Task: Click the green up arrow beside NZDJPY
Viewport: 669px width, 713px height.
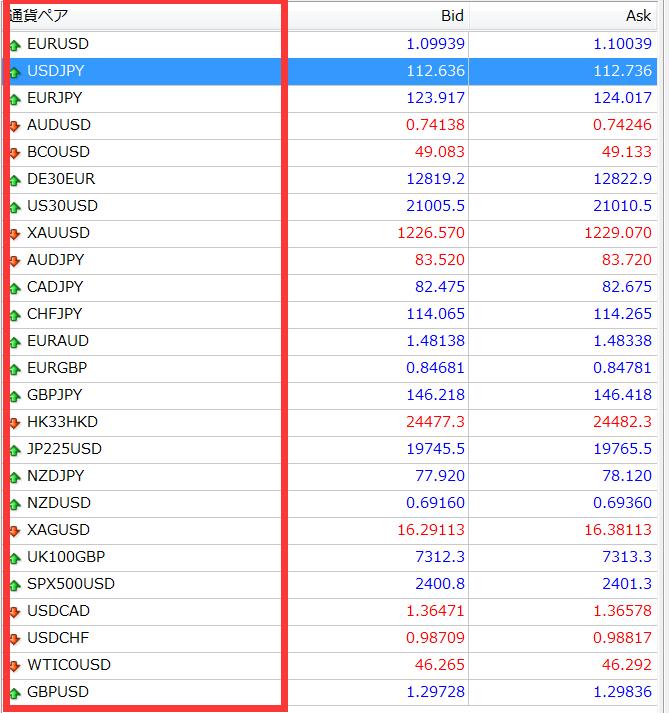Action: click(x=15, y=477)
